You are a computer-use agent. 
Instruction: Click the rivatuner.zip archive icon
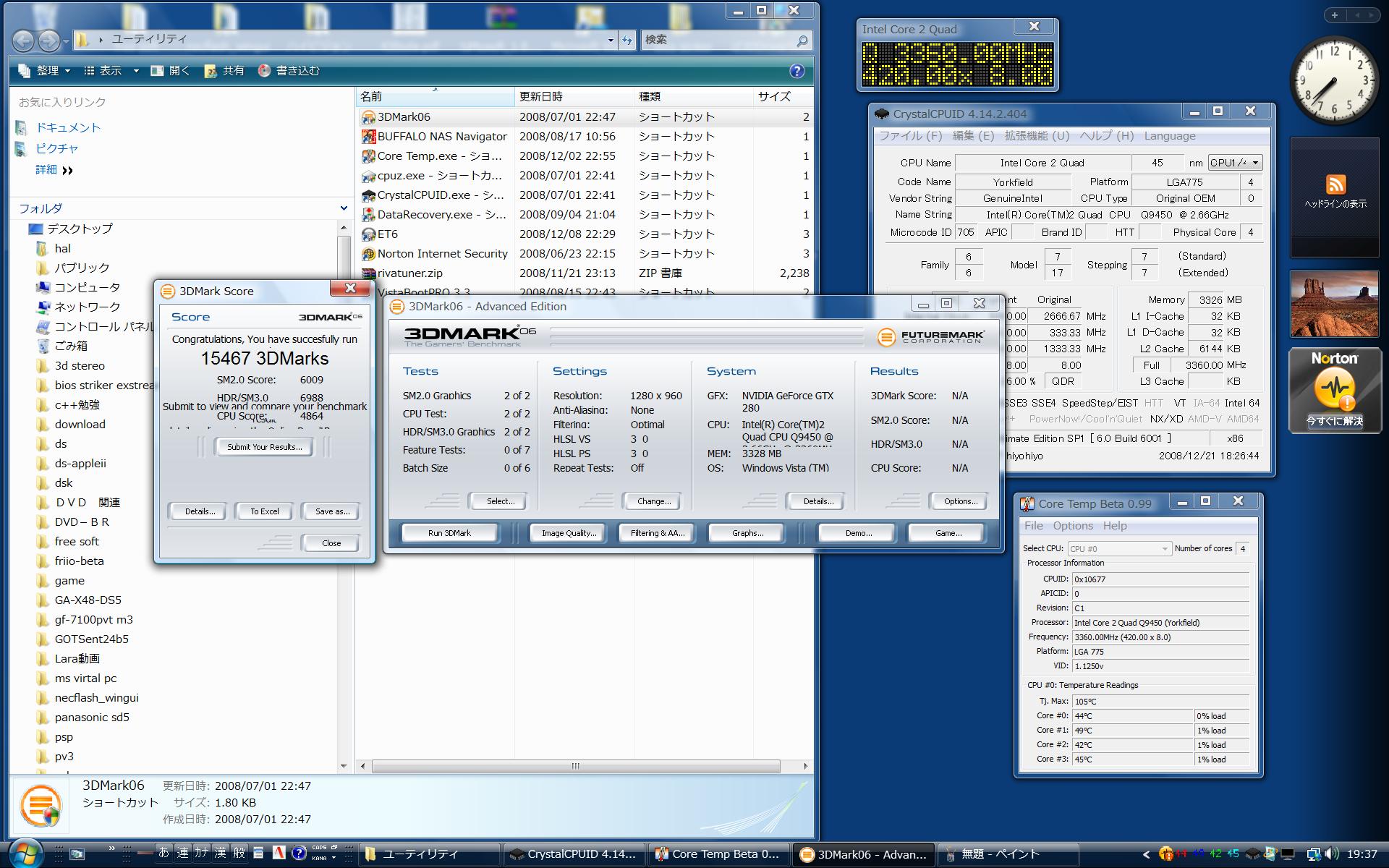click(x=368, y=273)
